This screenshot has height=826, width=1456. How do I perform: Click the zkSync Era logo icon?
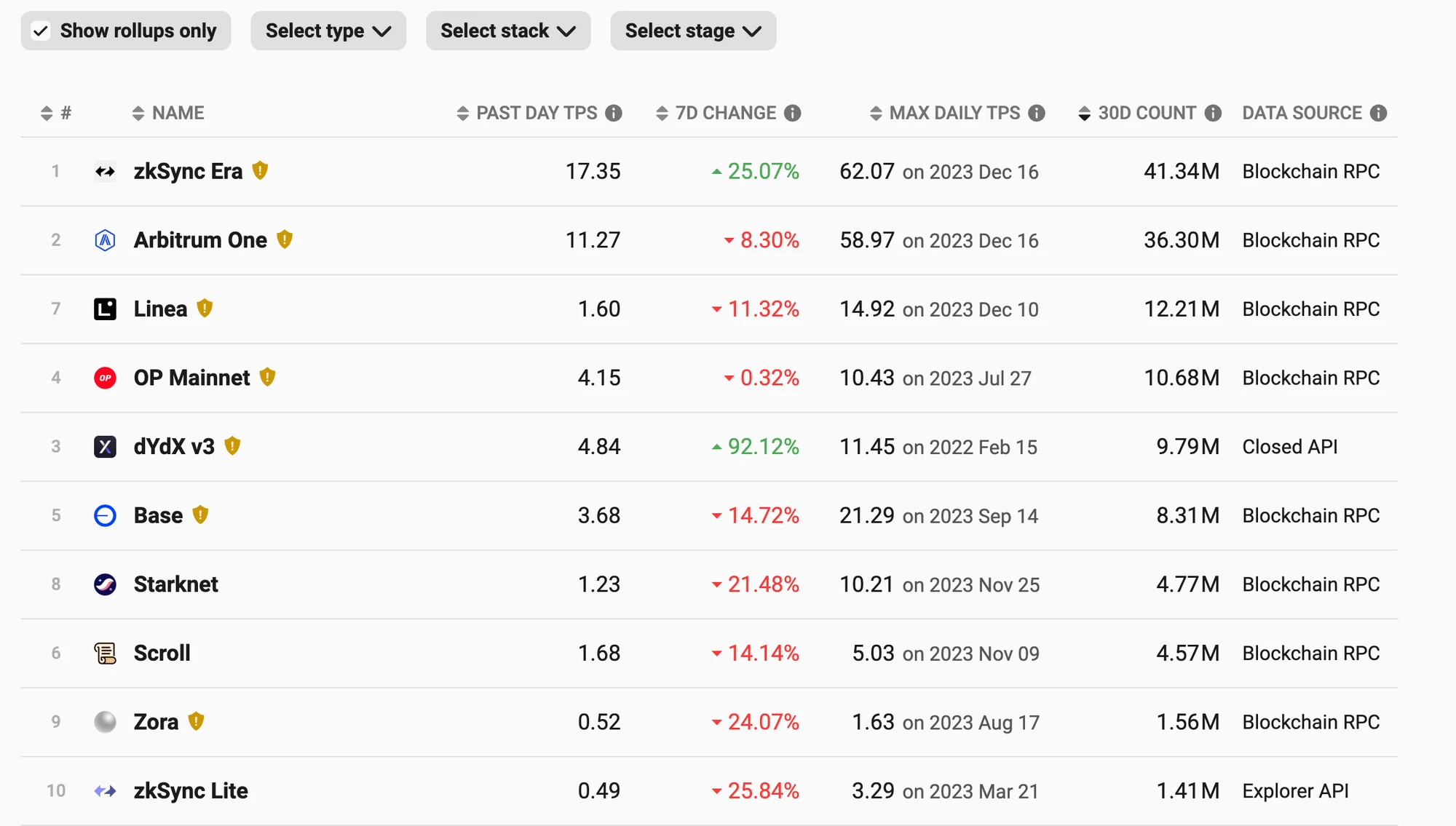point(106,172)
